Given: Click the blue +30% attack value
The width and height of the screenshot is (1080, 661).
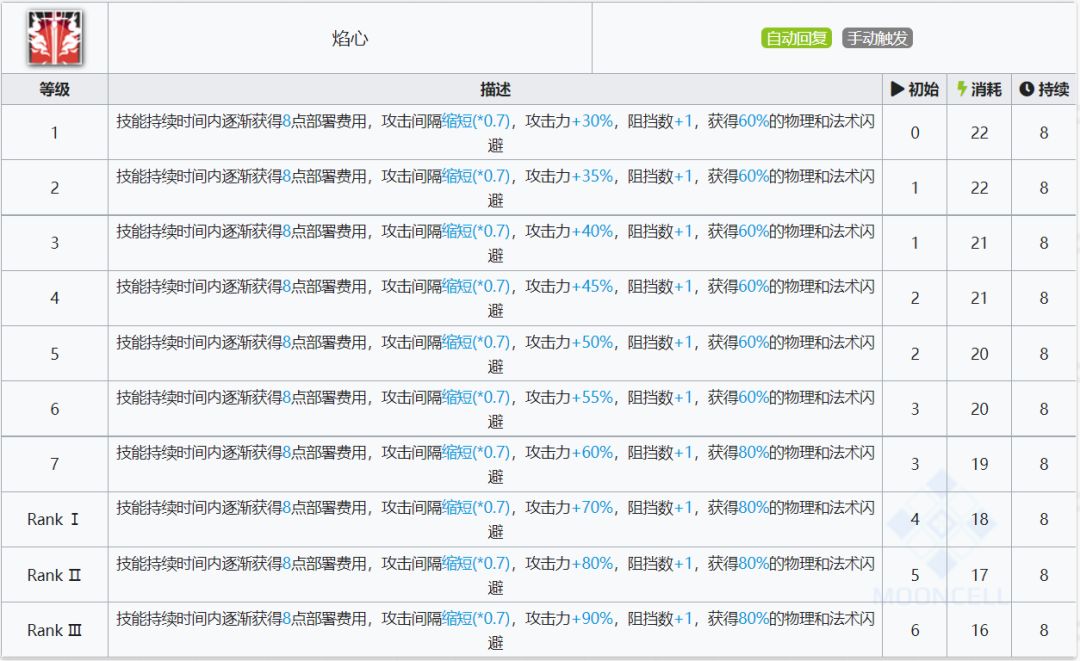Looking at the screenshot, I should 592,120.
